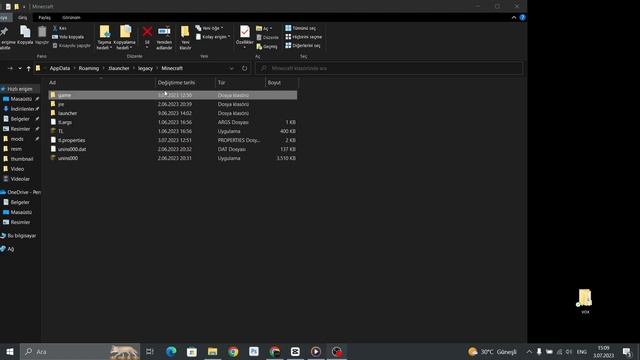Click Diğerlerini seç (invert selection)
This screenshot has height=360, width=640.
click(302, 45)
